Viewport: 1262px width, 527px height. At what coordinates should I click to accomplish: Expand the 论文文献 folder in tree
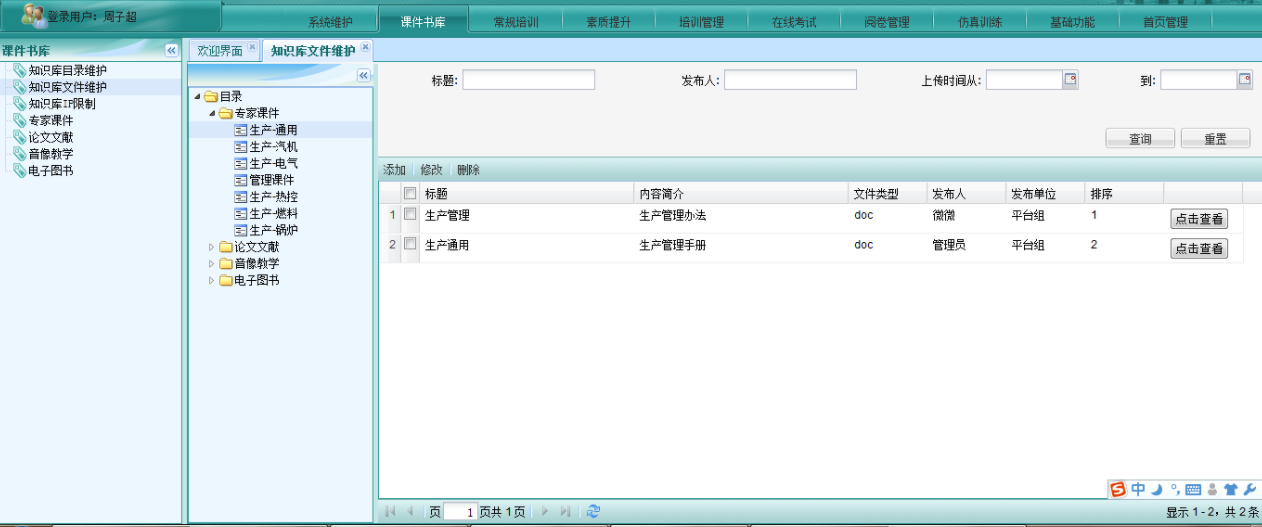212,247
